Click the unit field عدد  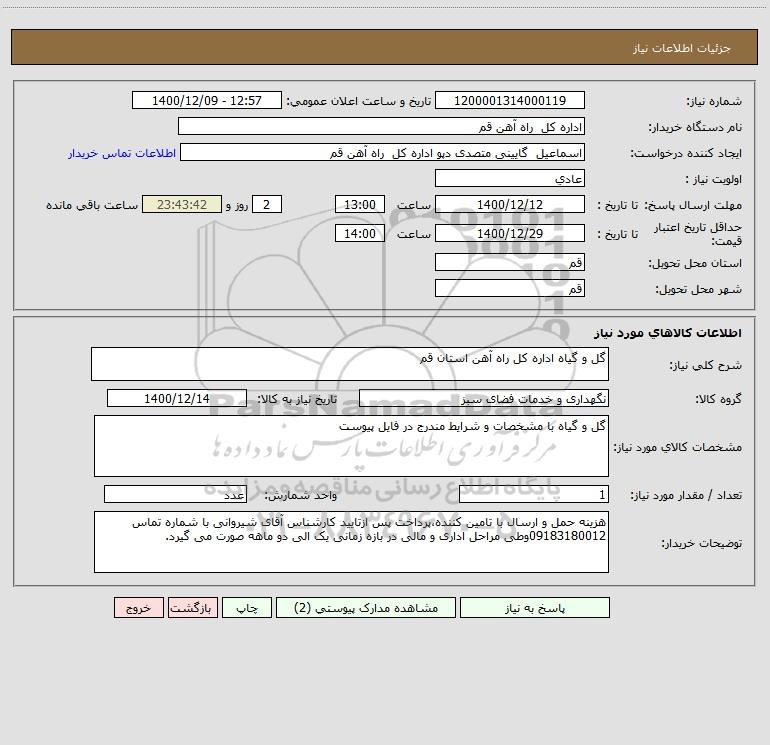pos(175,495)
